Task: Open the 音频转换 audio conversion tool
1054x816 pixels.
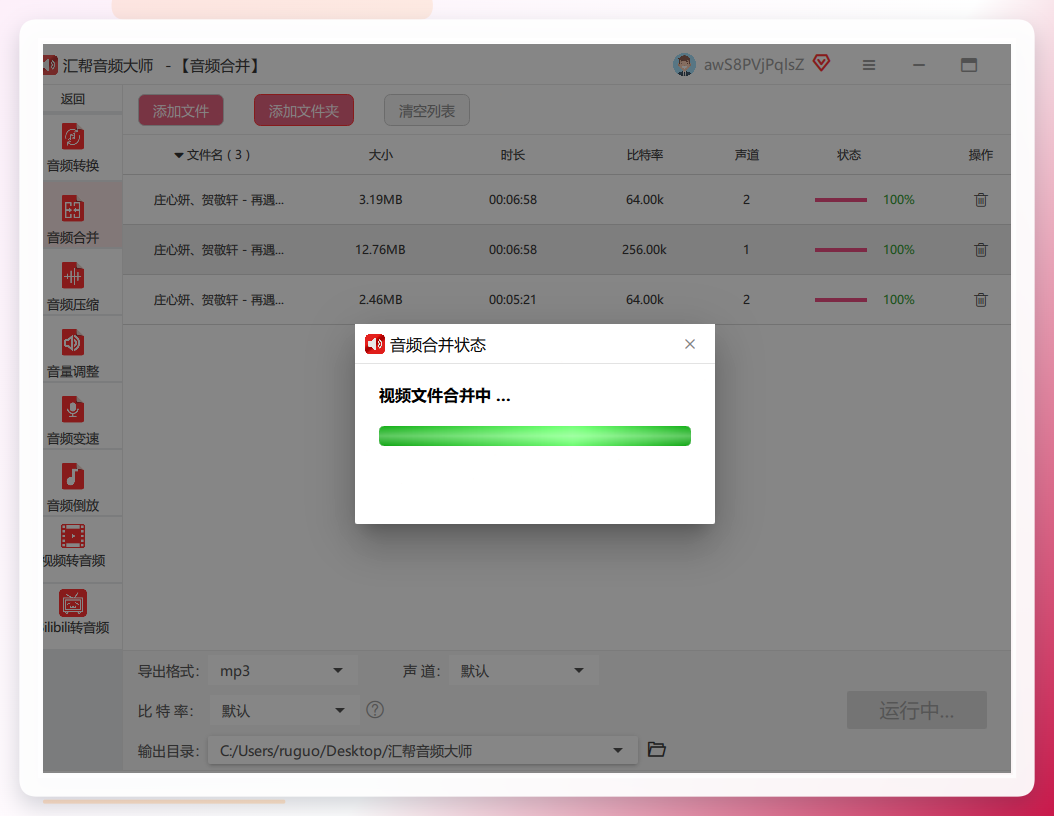Action: [73, 148]
